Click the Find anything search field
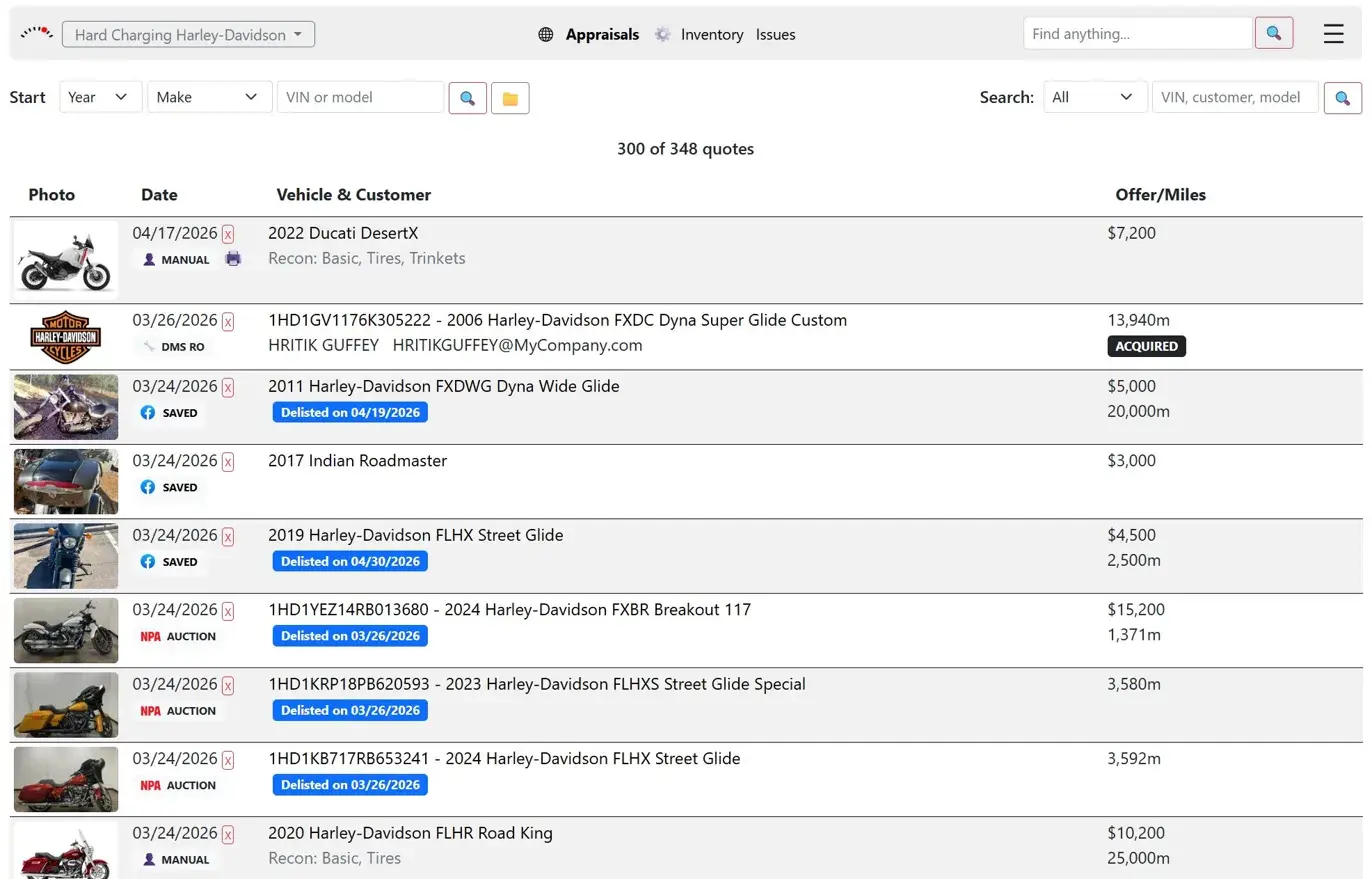1372x879 pixels. coord(1138,33)
